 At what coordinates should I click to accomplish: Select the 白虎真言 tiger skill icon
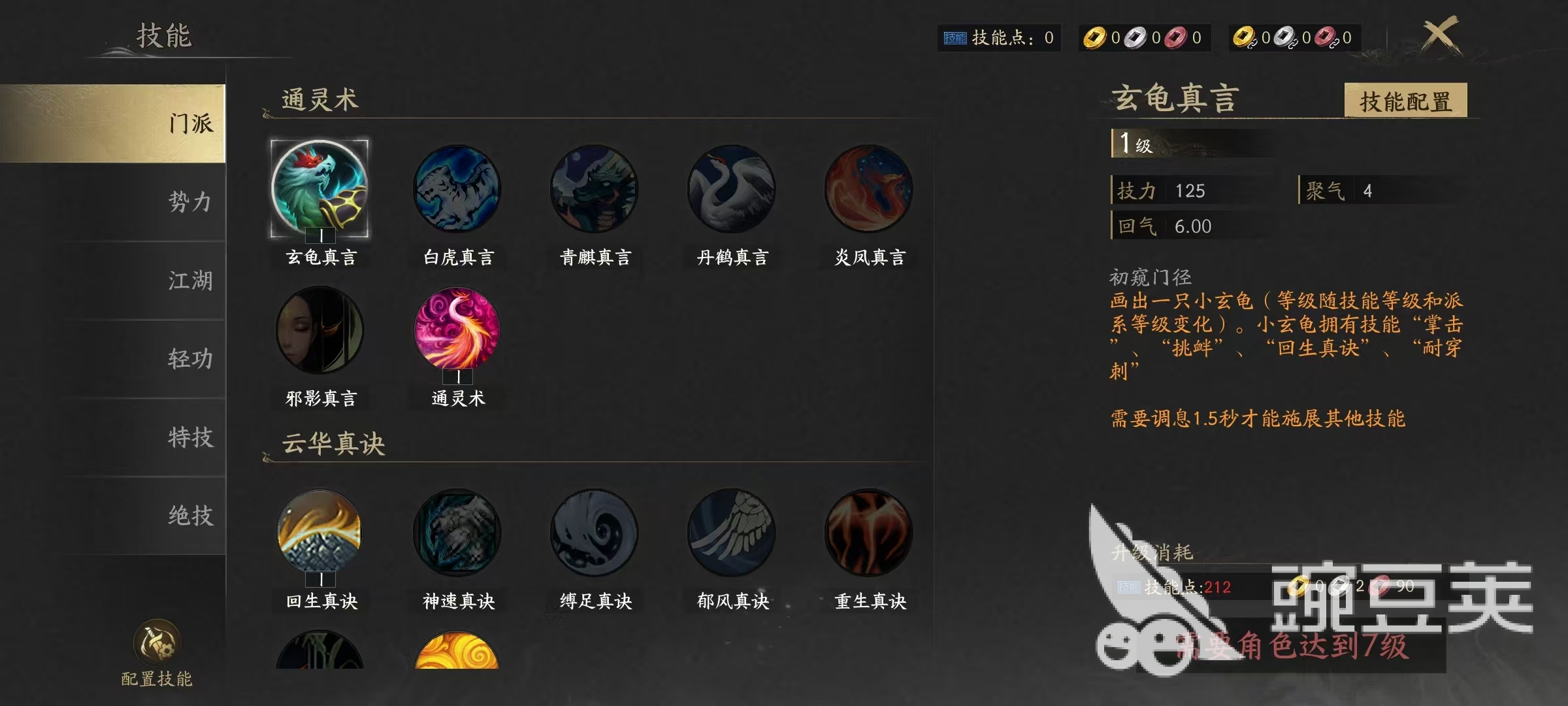[457, 189]
